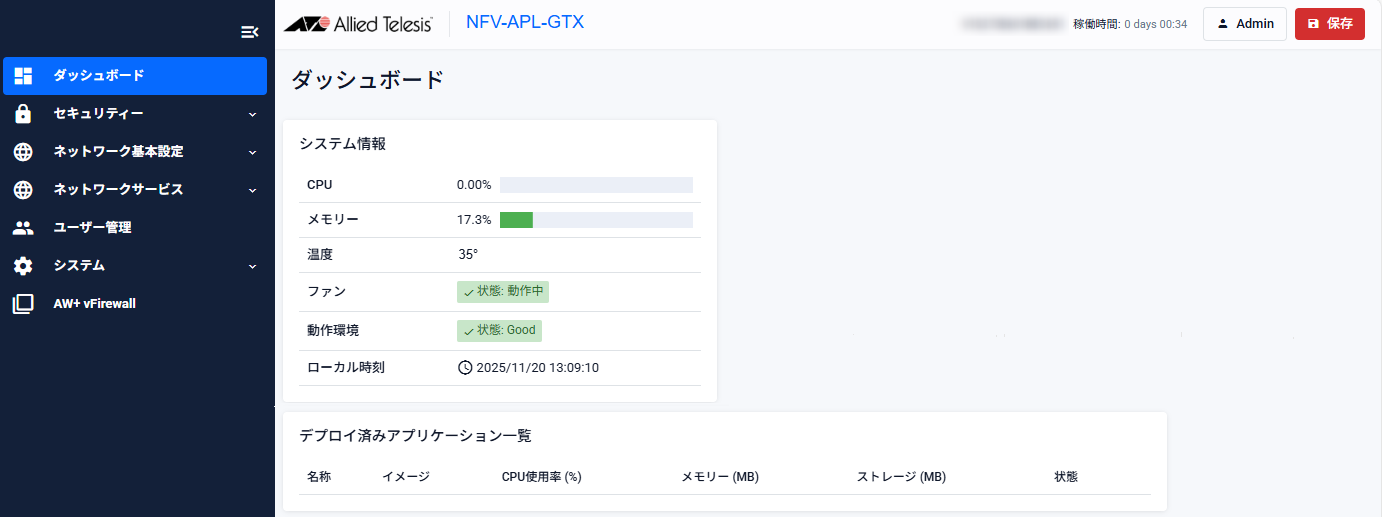The height and width of the screenshot is (517, 1382).
Task: Click the red 保存 button
Action: pos(1329,24)
